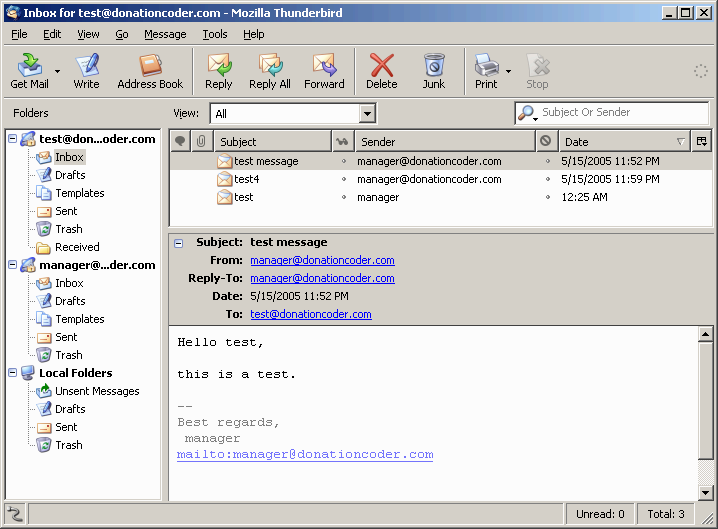
Task: Open the search magnifier options dropdown
Action: 527,114
